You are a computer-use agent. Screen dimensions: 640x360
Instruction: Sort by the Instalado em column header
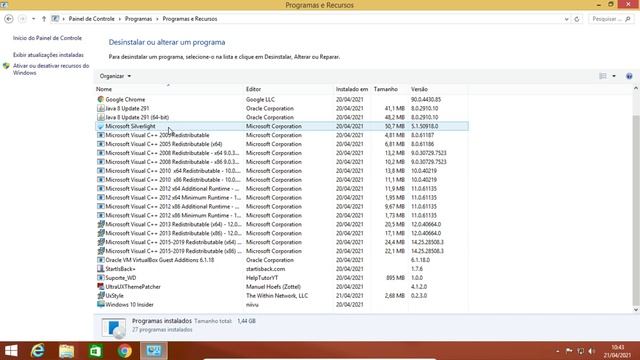coord(352,89)
